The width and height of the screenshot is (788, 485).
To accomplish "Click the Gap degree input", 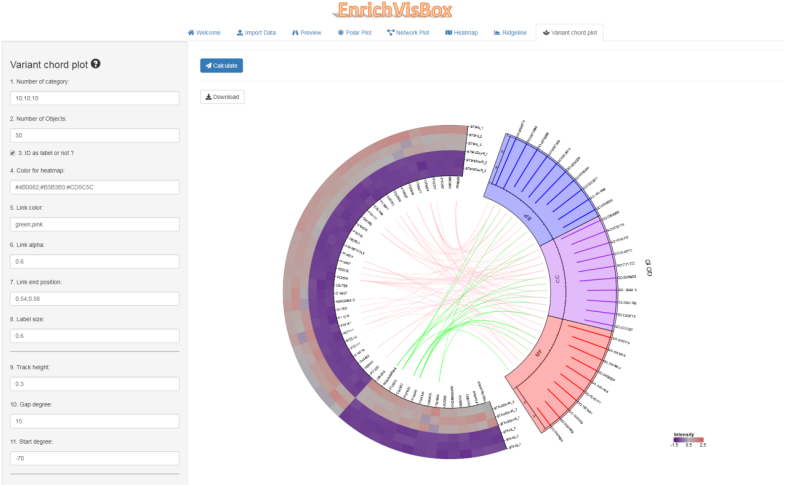I will click(94, 421).
